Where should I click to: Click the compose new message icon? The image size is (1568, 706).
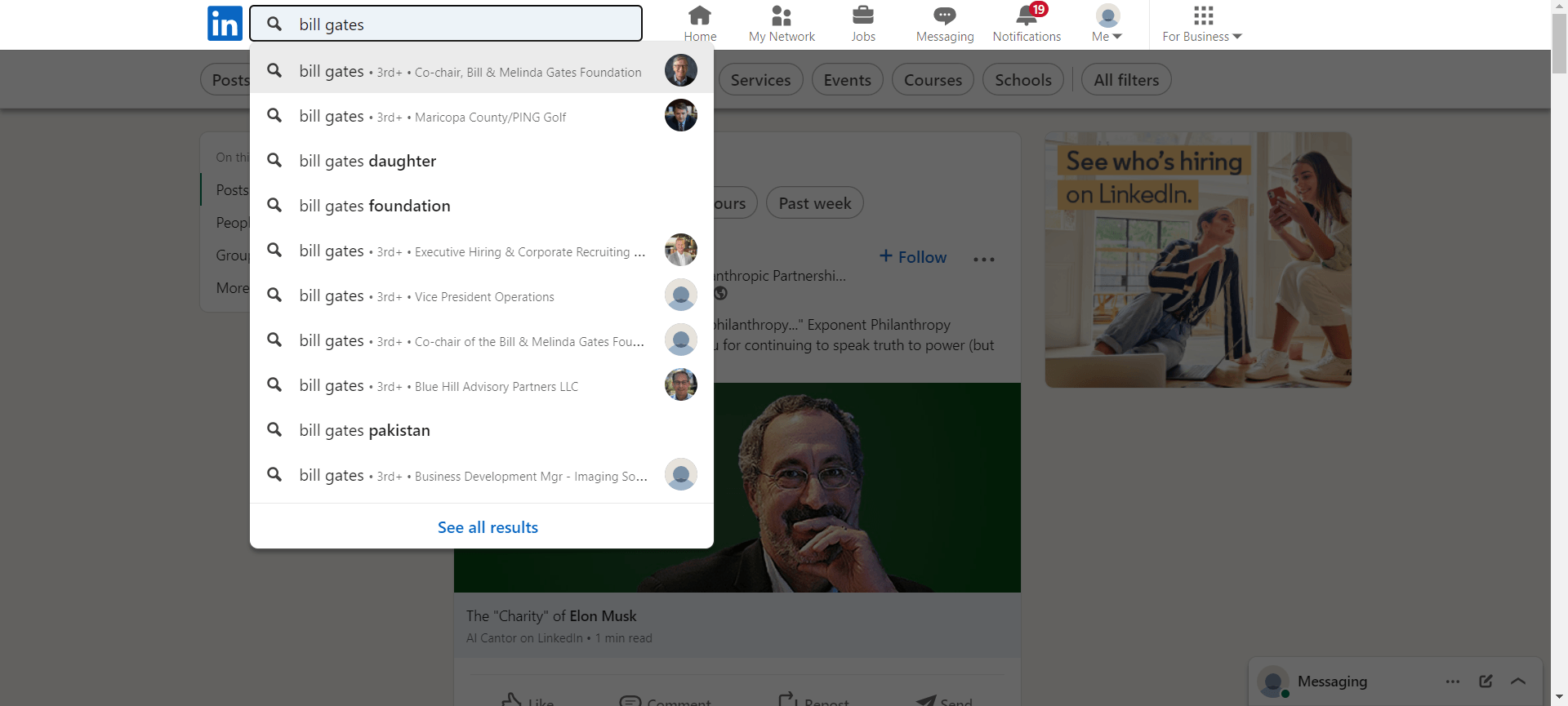pos(1486,681)
